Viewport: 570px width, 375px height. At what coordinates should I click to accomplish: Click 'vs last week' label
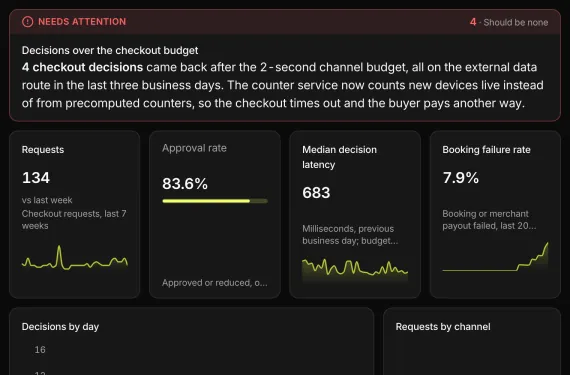(x=47, y=200)
